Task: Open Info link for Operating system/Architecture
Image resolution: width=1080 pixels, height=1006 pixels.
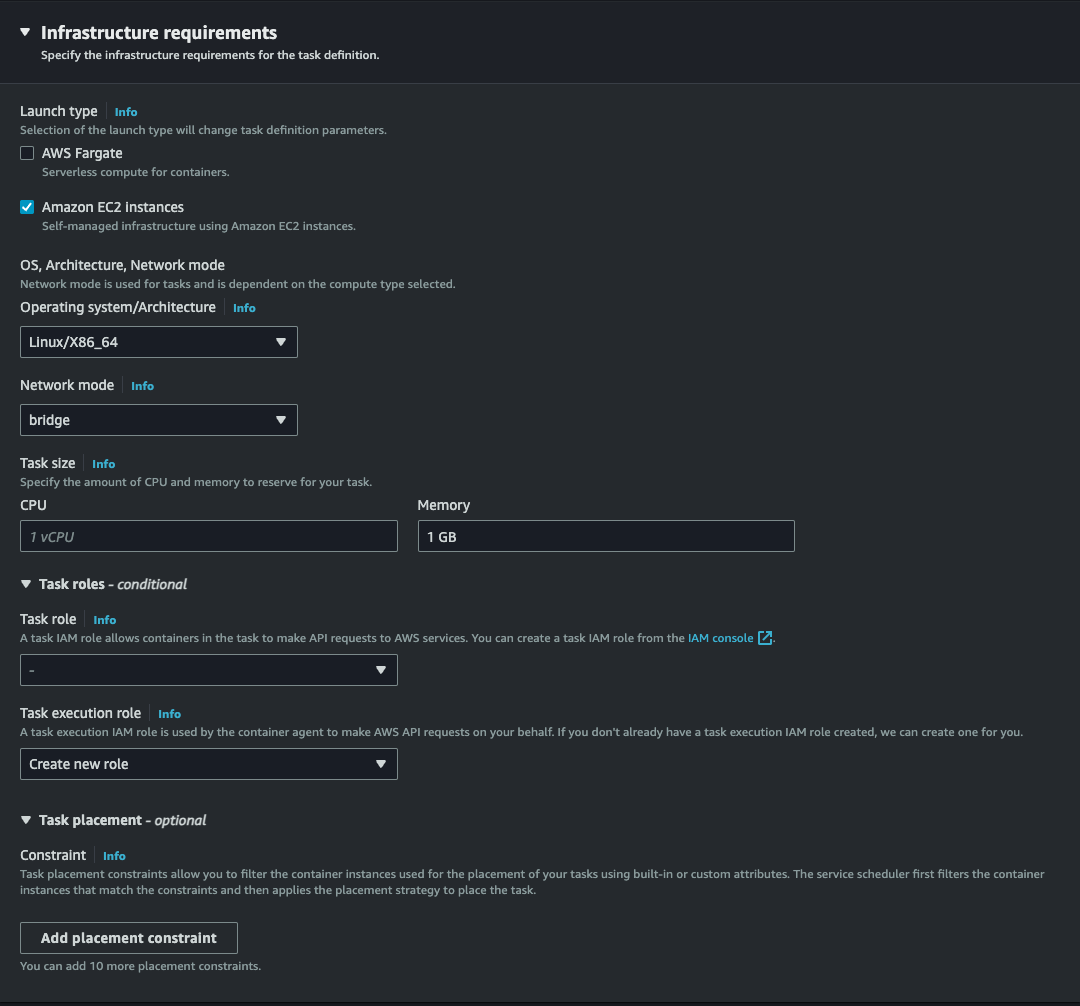Action: click(x=244, y=308)
